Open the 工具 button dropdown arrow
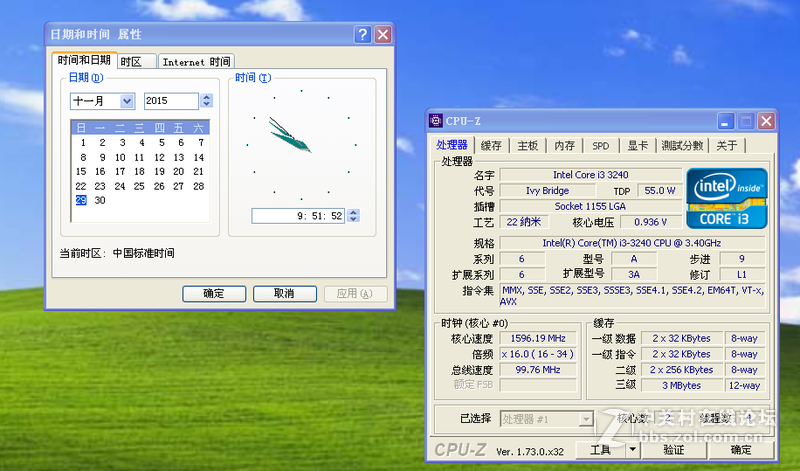800x471 pixels. pos(633,450)
